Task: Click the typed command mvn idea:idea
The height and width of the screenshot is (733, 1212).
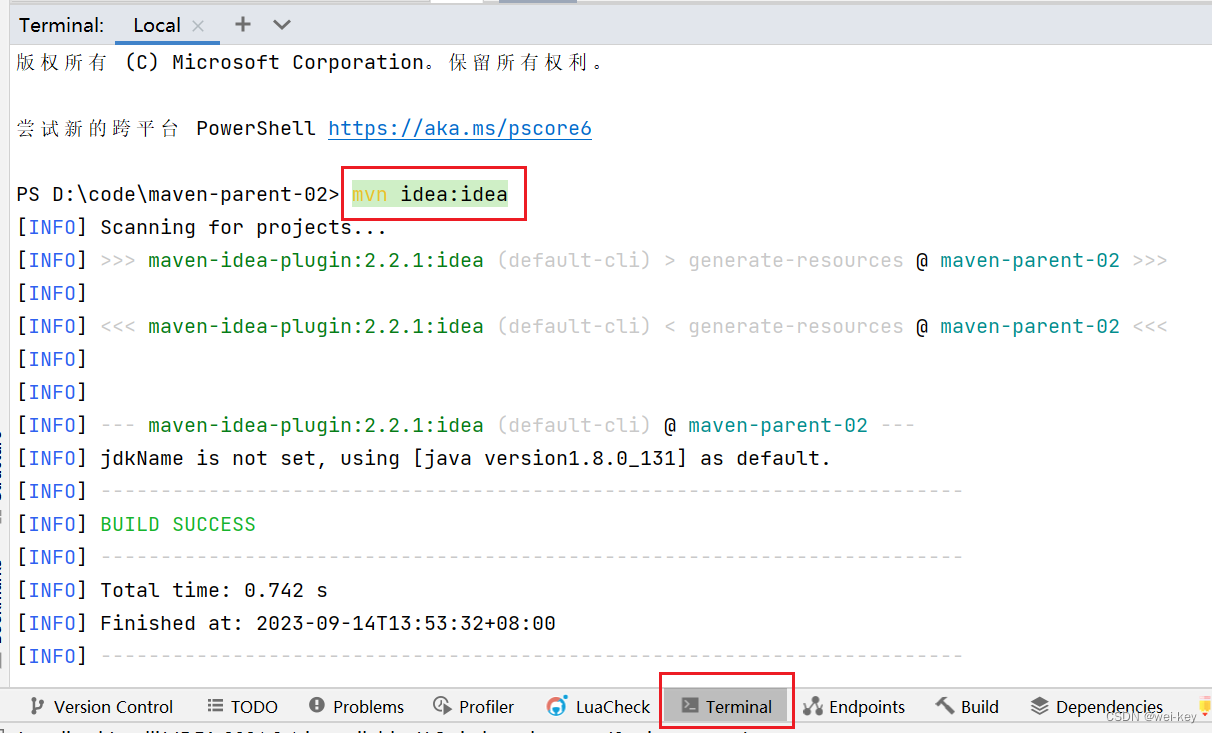Action: tap(430, 194)
